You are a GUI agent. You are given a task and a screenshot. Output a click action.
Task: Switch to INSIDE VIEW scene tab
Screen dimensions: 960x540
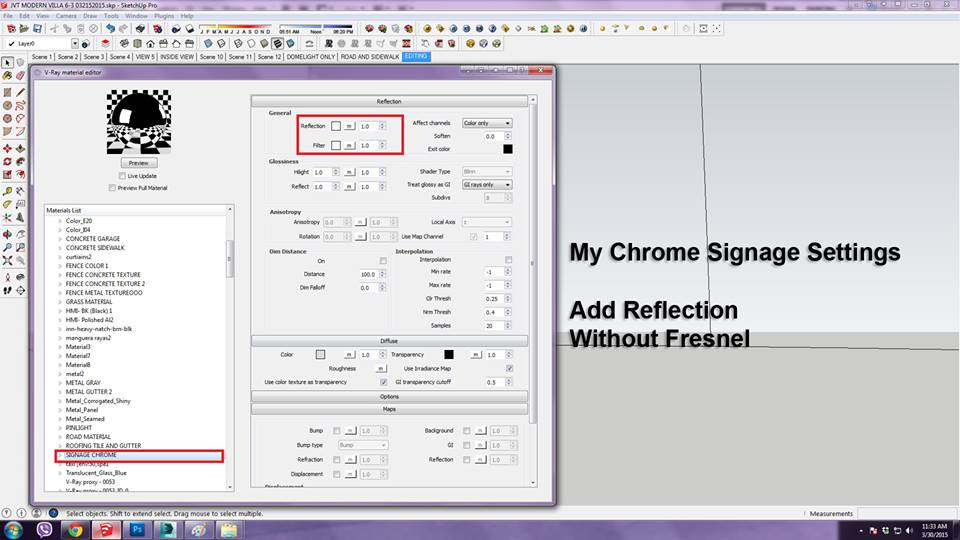tap(177, 56)
